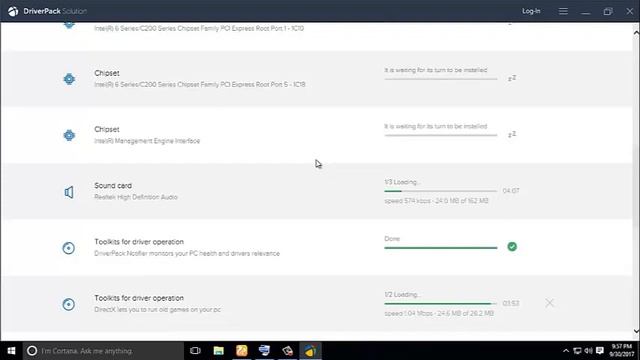Click the disc icon for DirectX toolkit
Viewport: 640px width, 360px height.
tap(69, 304)
